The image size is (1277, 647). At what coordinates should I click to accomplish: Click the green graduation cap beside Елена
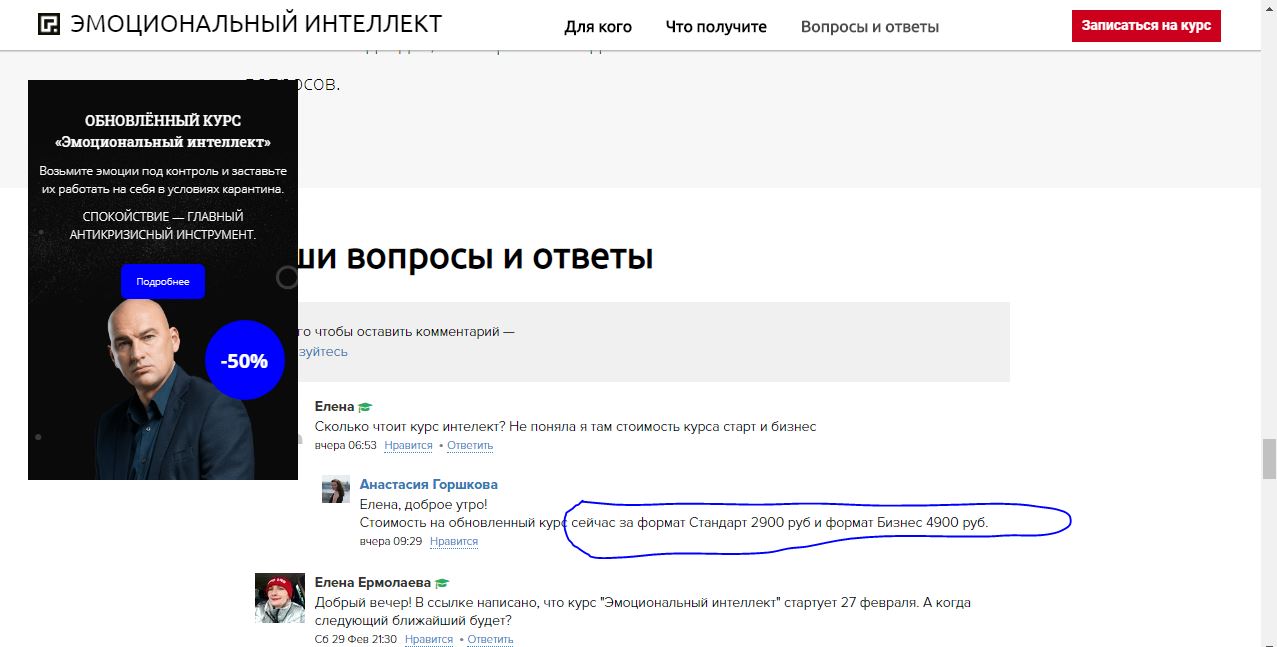click(x=365, y=407)
